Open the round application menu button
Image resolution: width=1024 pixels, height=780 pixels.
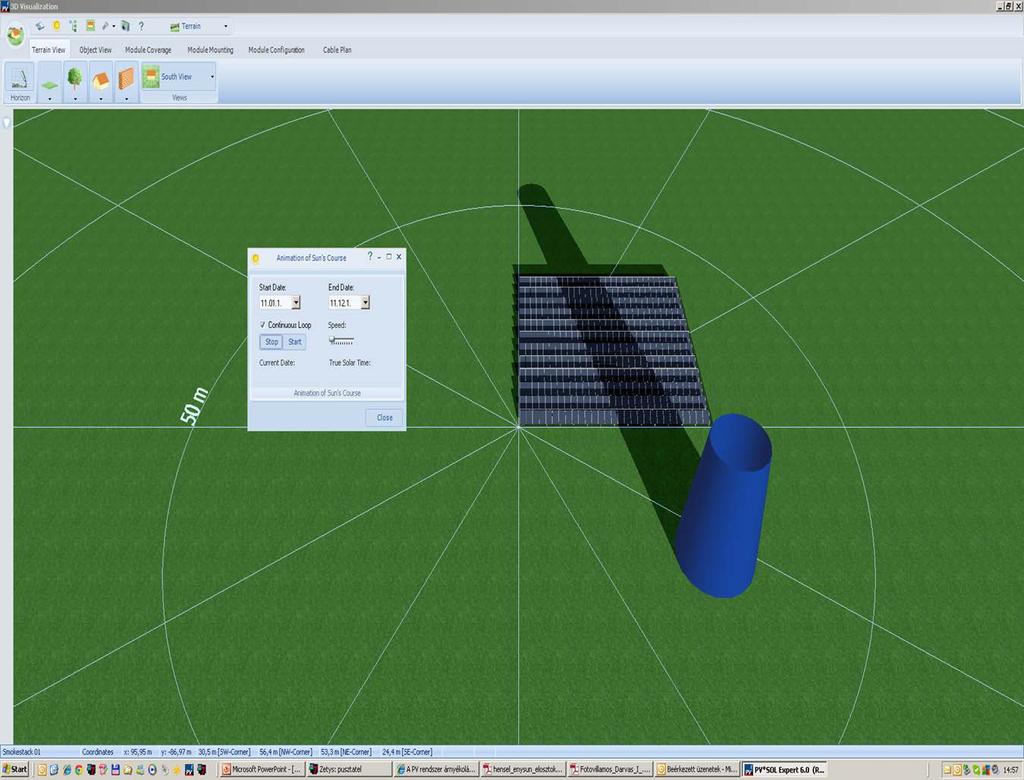[x=15, y=33]
